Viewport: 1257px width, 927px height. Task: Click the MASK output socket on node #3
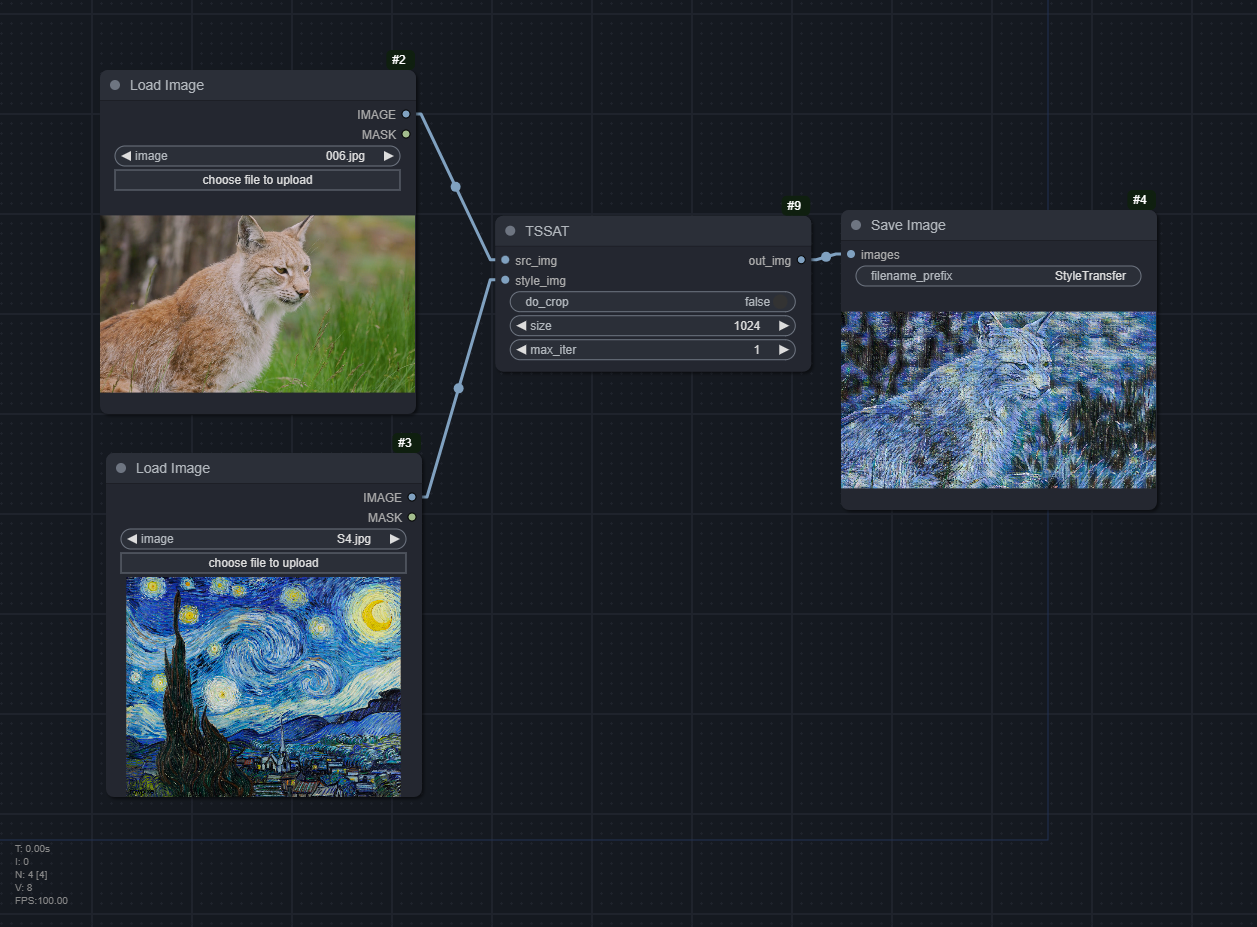[x=412, y=517]
